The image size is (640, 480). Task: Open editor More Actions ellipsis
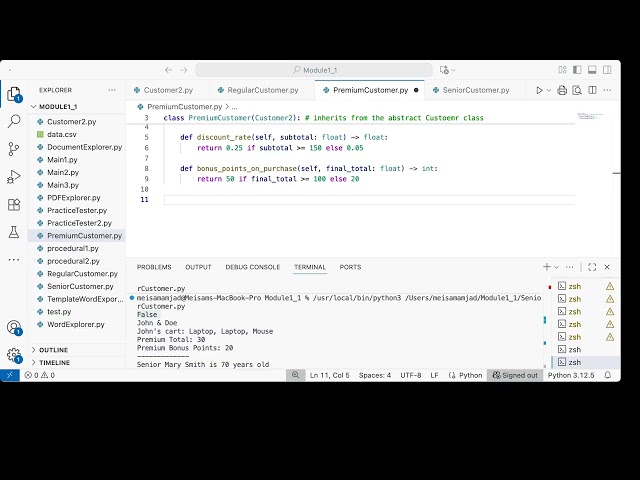607,90
